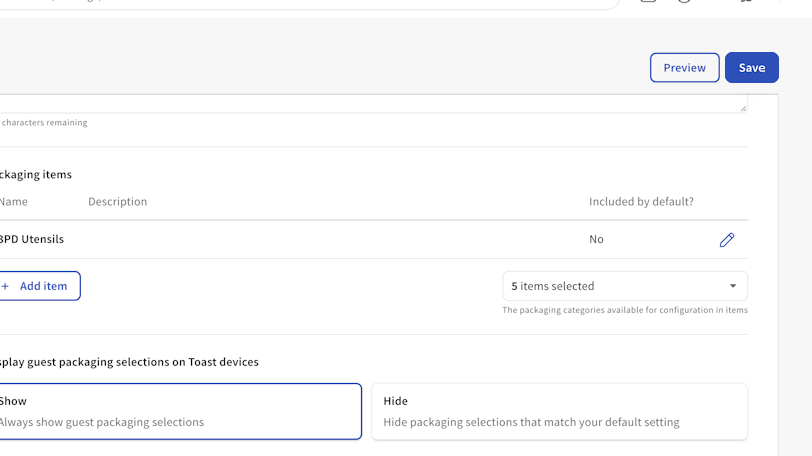Viewport: 812px width, 456px height.
Task: Select Show guest packaging selections option
Action: (x=178, y=411)
